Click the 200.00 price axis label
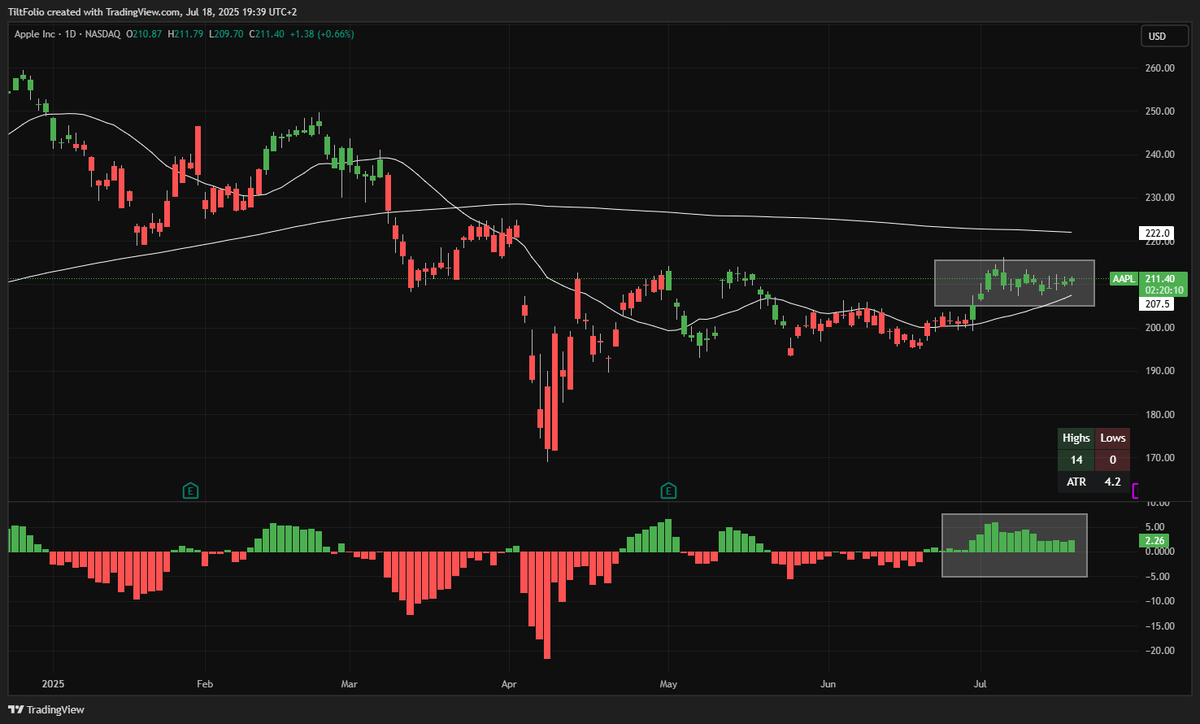This screenshot has width=1200, height=724. (x=1158, y=328)
